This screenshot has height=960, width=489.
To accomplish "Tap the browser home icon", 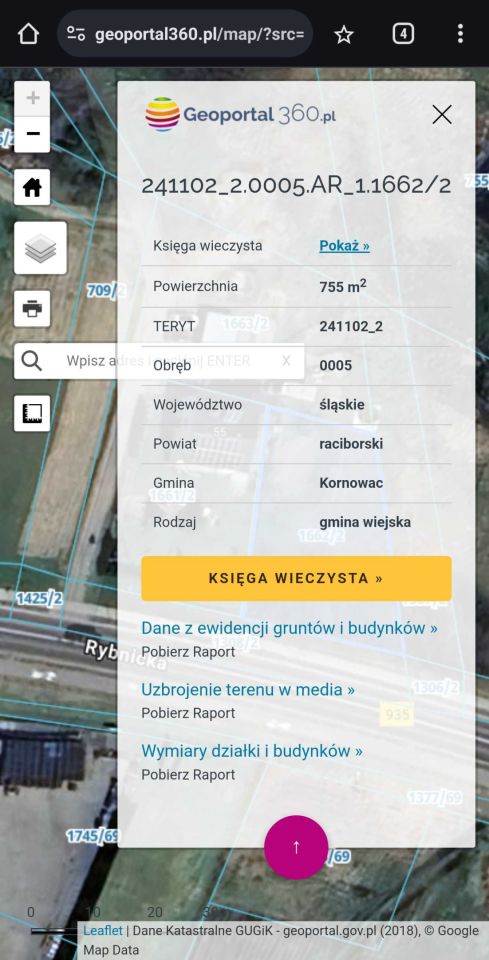I will tap(28, 34).
